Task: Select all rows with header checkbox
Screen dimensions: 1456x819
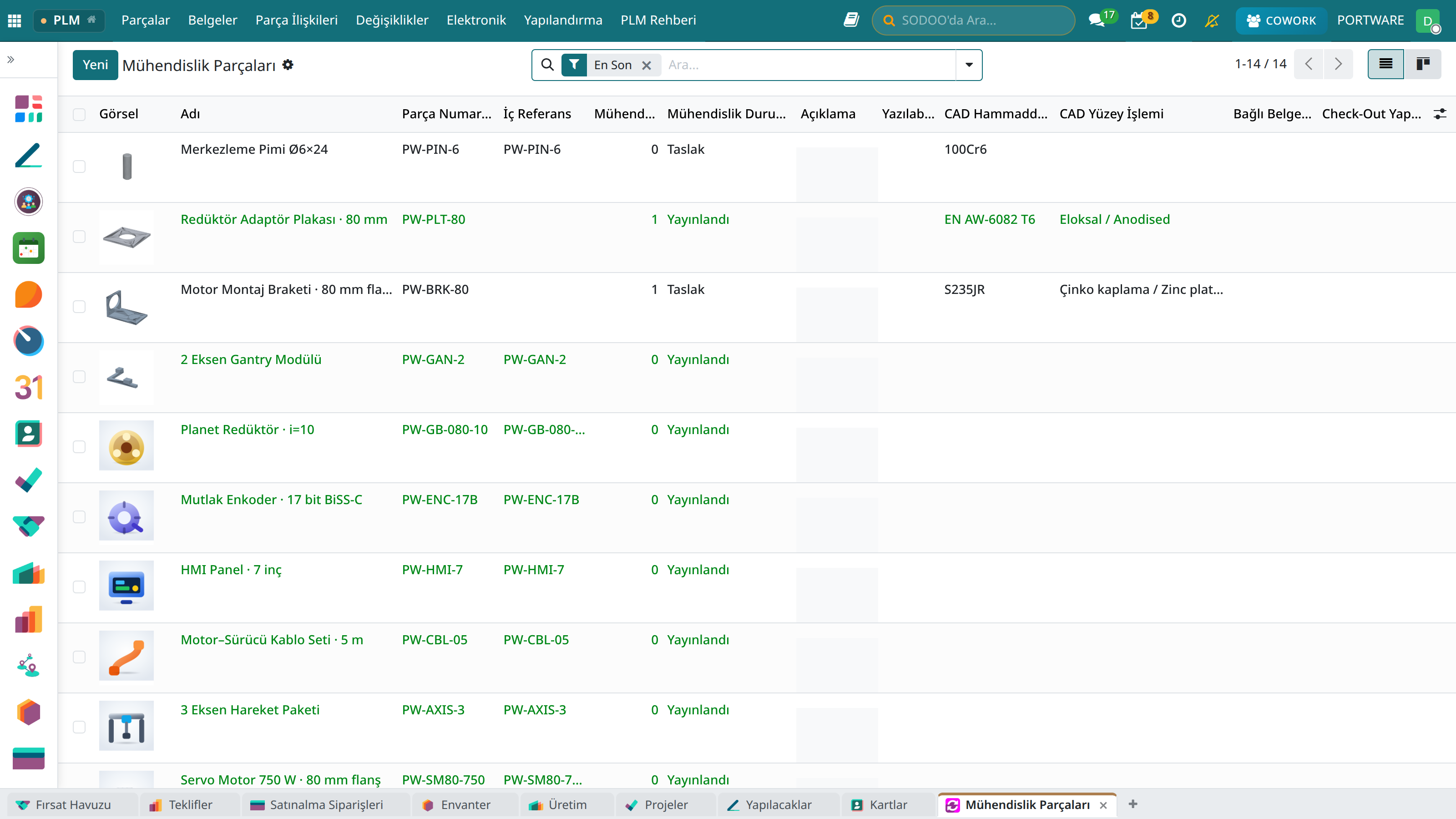Action: [79, 114]
